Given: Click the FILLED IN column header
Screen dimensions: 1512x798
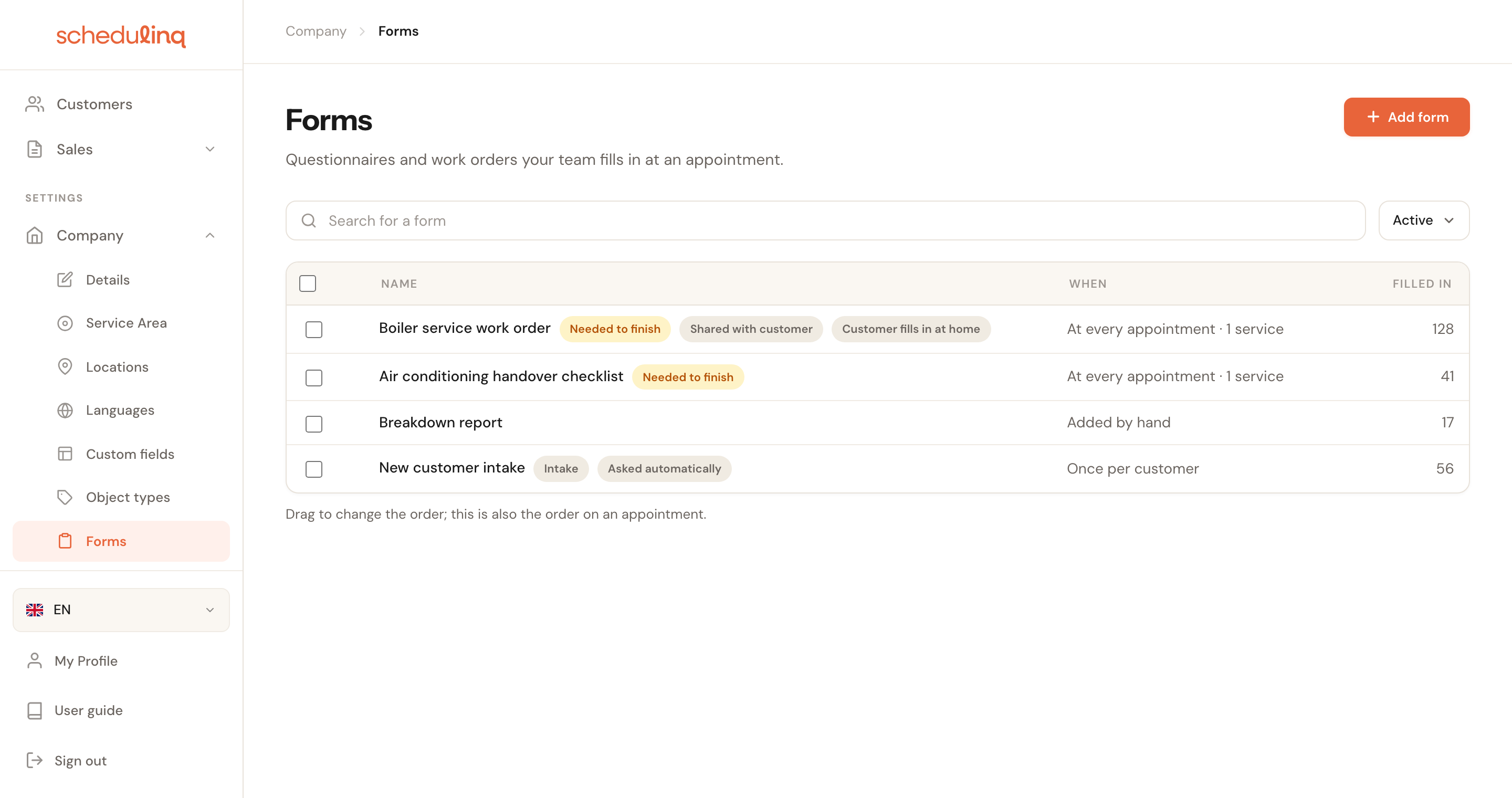Looking at the screenshot, I should (1422, 283).
